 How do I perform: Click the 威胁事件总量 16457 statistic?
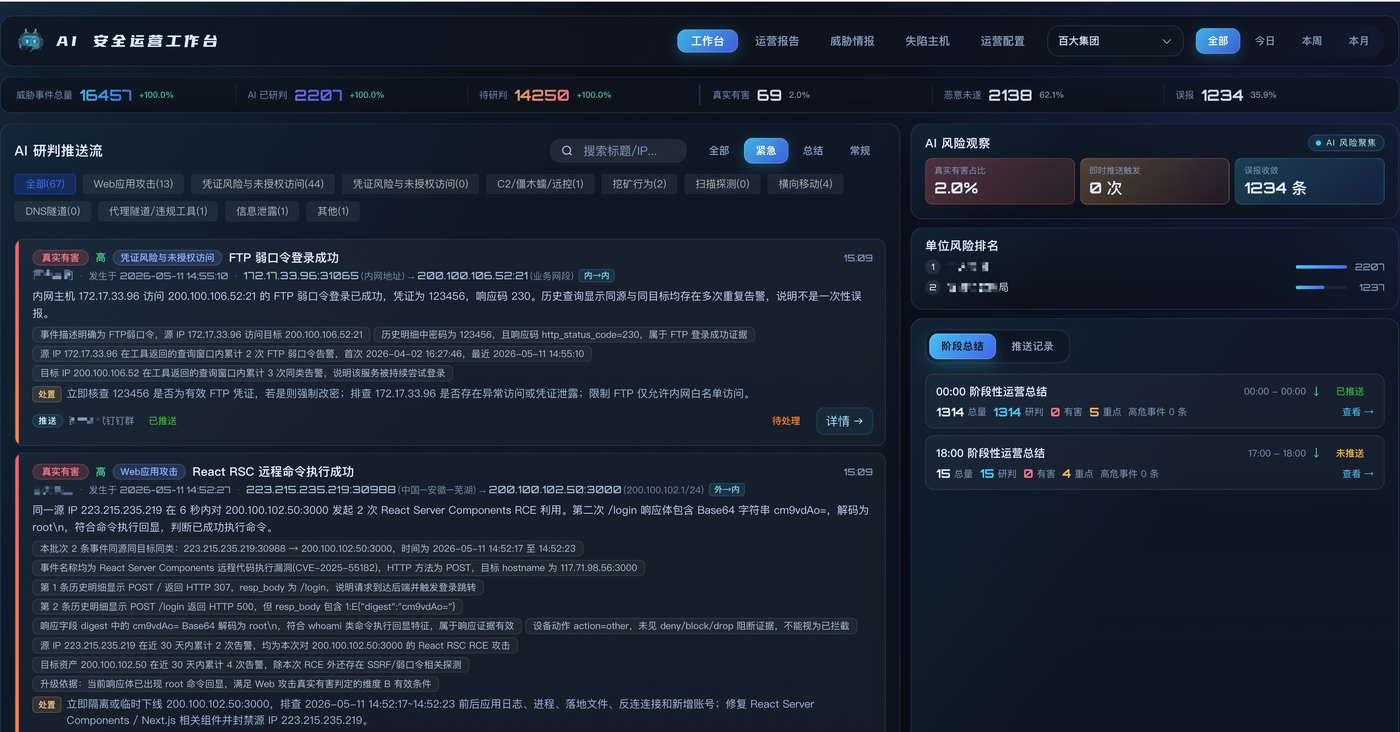pyautogui.click(x=95, y=95)
